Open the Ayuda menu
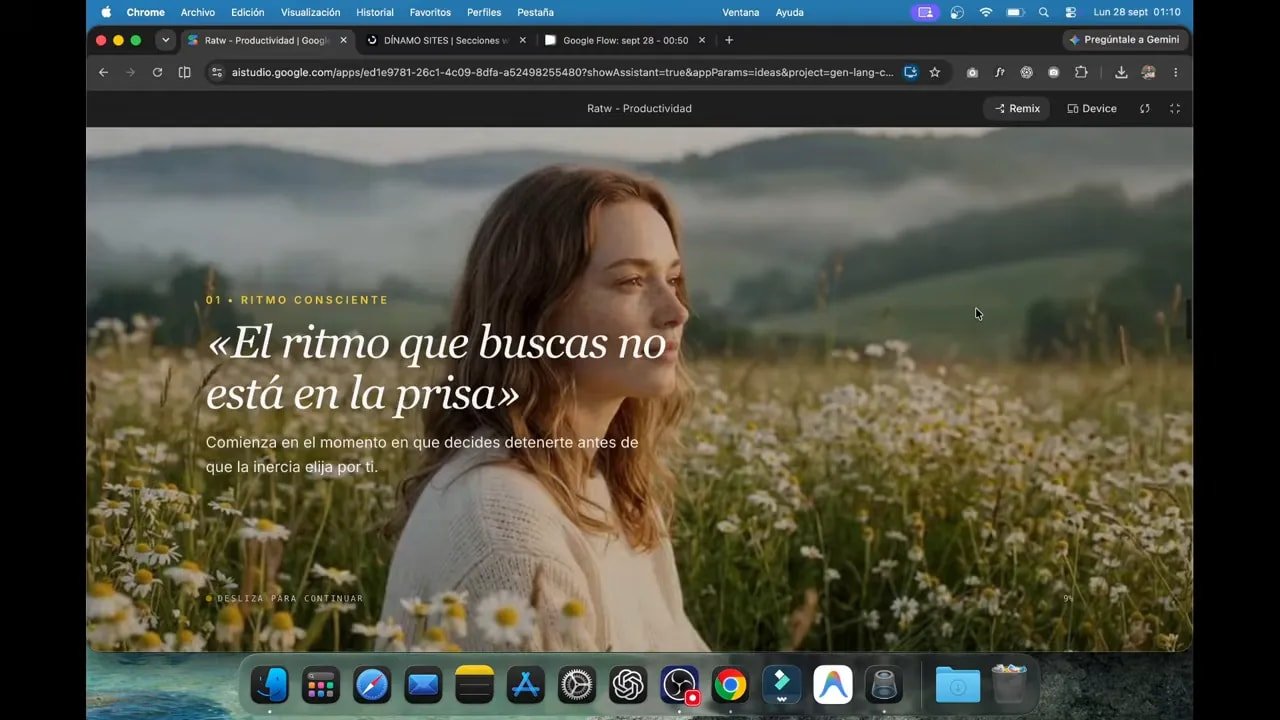The image size is (1280, 720). [790, 12]
